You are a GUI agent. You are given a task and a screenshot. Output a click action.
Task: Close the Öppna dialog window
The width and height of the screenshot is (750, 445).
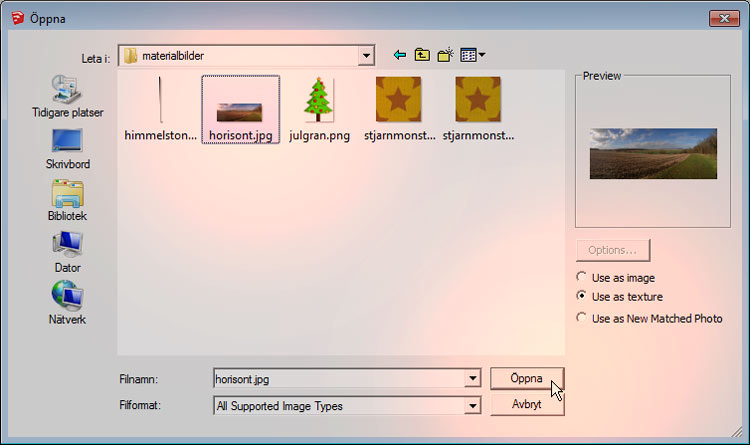724,19
